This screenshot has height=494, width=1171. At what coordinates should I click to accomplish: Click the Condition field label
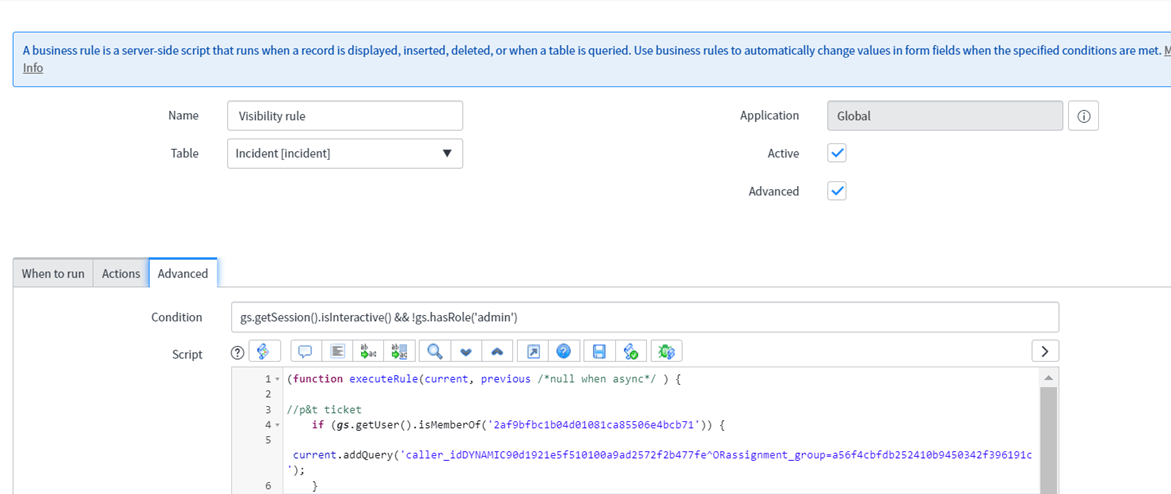[x=177, y=317]
